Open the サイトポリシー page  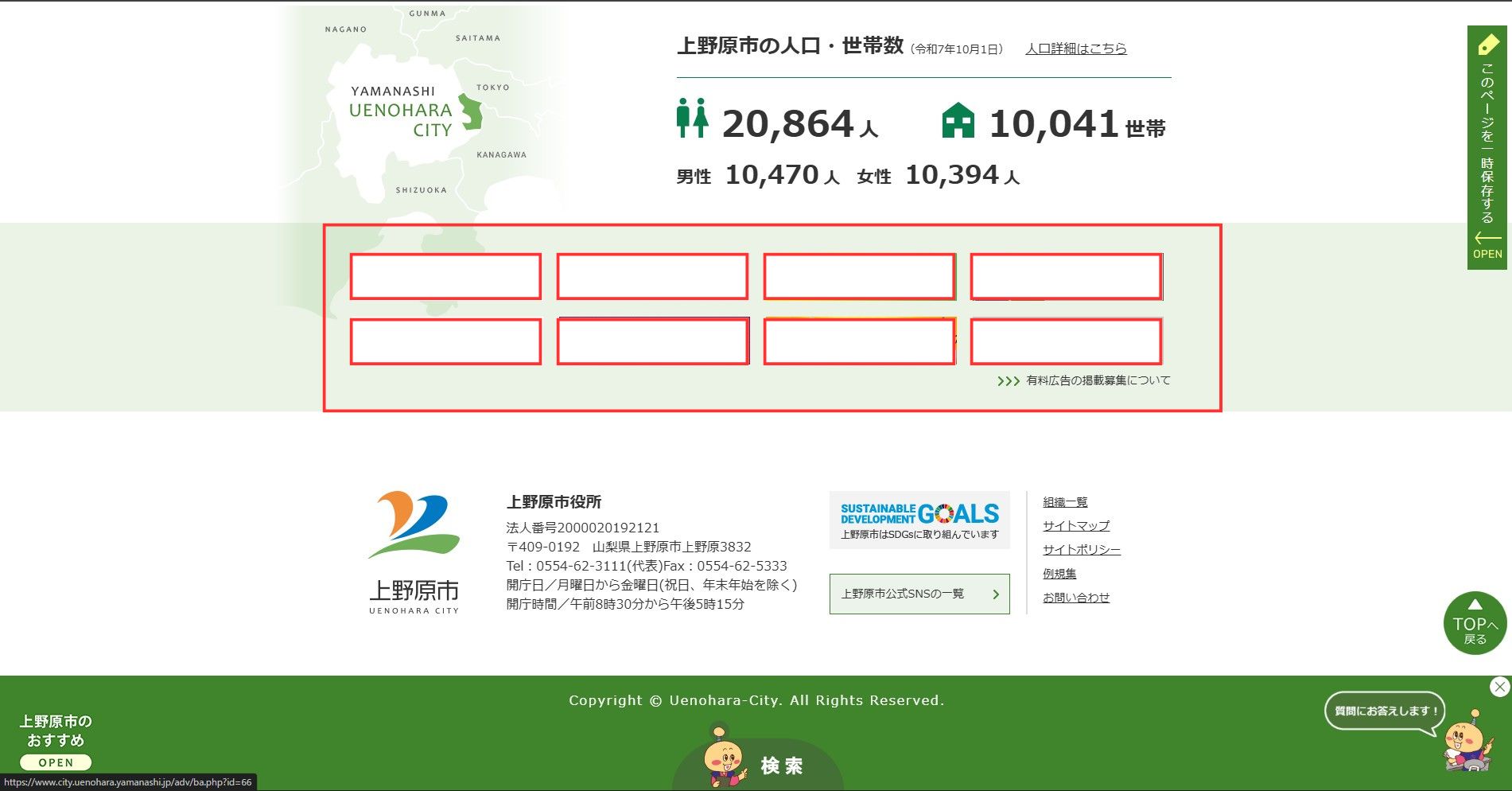(x=1081, y=549)
